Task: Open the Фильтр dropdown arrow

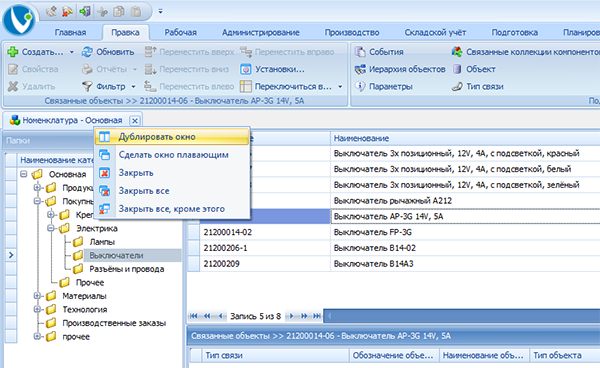Action: pos(133,86)
